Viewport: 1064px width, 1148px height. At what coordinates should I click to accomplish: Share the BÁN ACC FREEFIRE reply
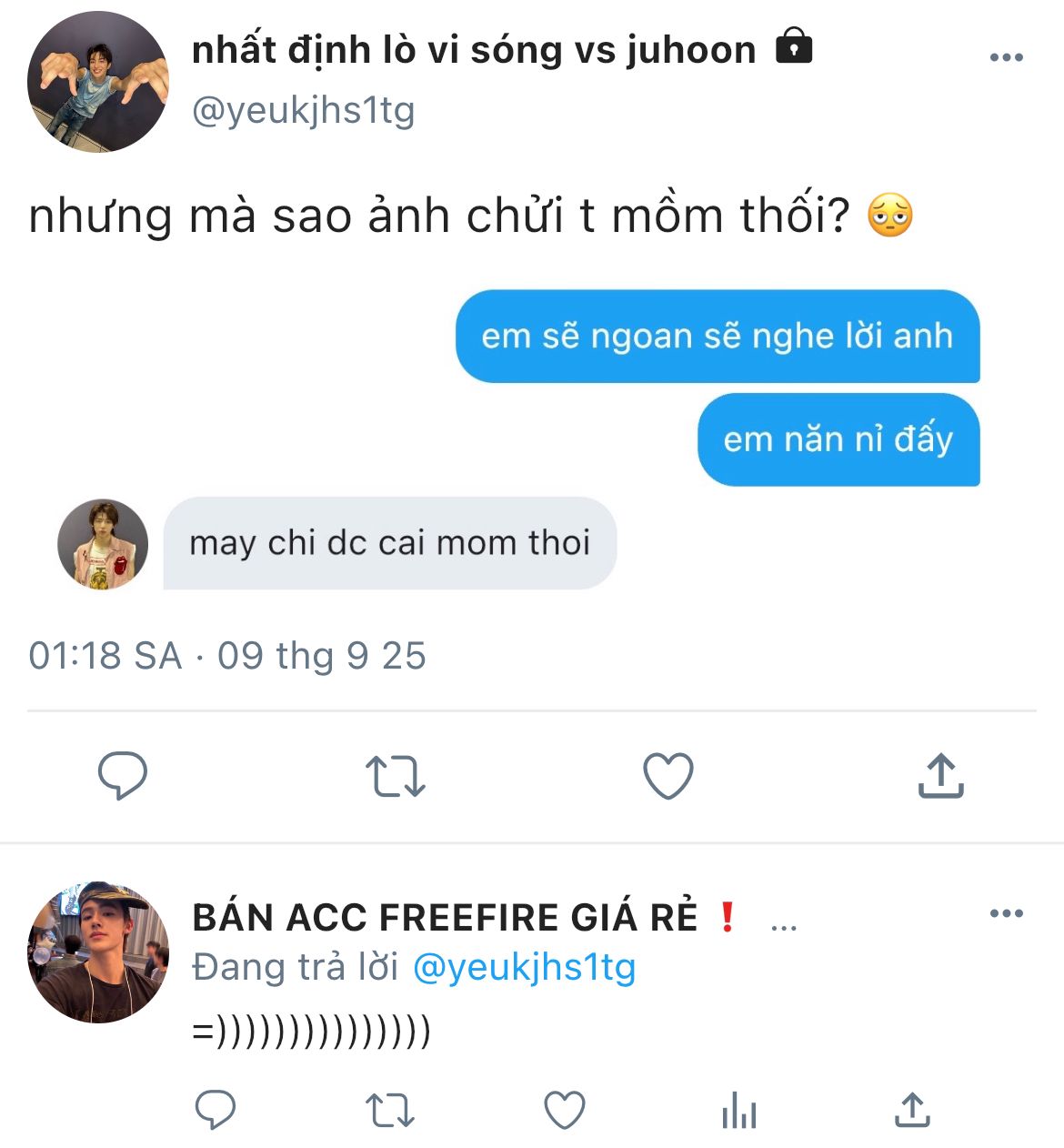click(912, 1110)
